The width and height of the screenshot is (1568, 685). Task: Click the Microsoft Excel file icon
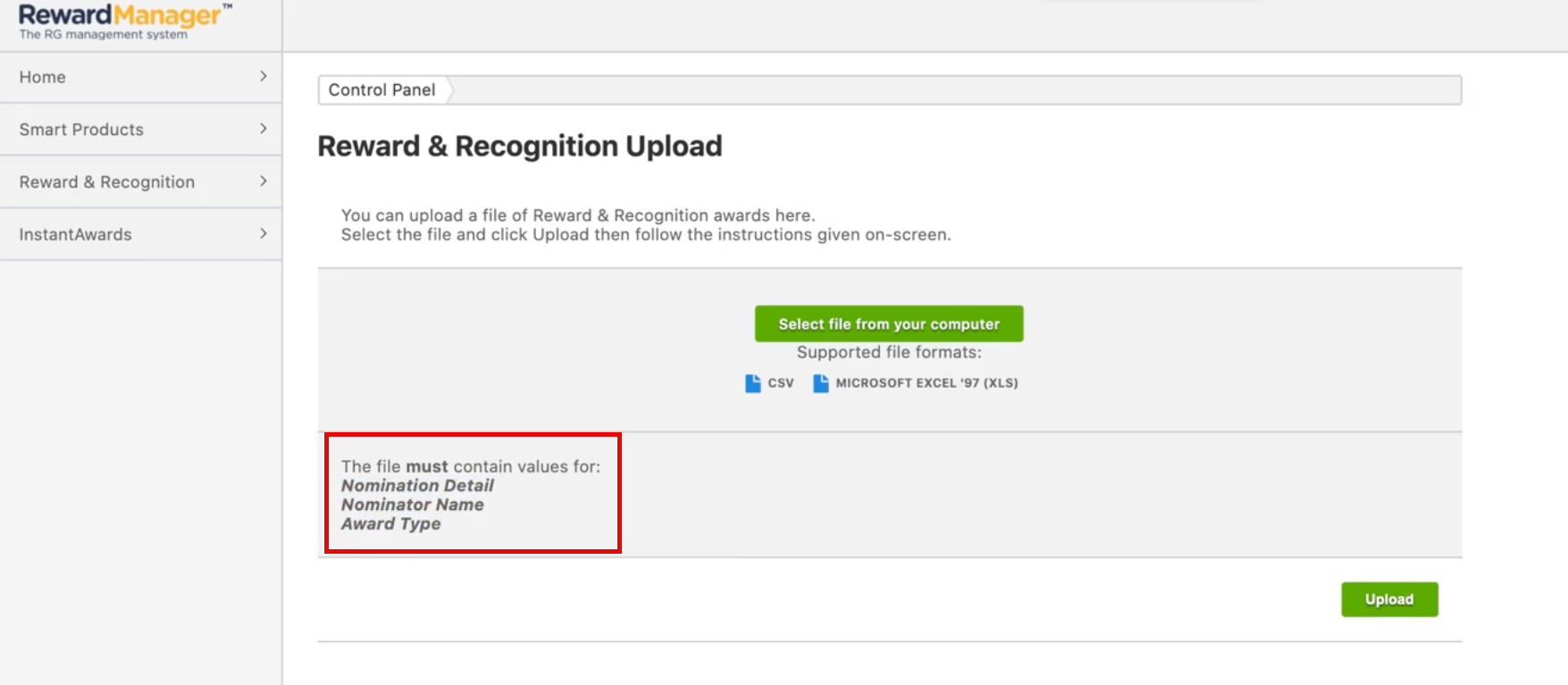point(820,383)
